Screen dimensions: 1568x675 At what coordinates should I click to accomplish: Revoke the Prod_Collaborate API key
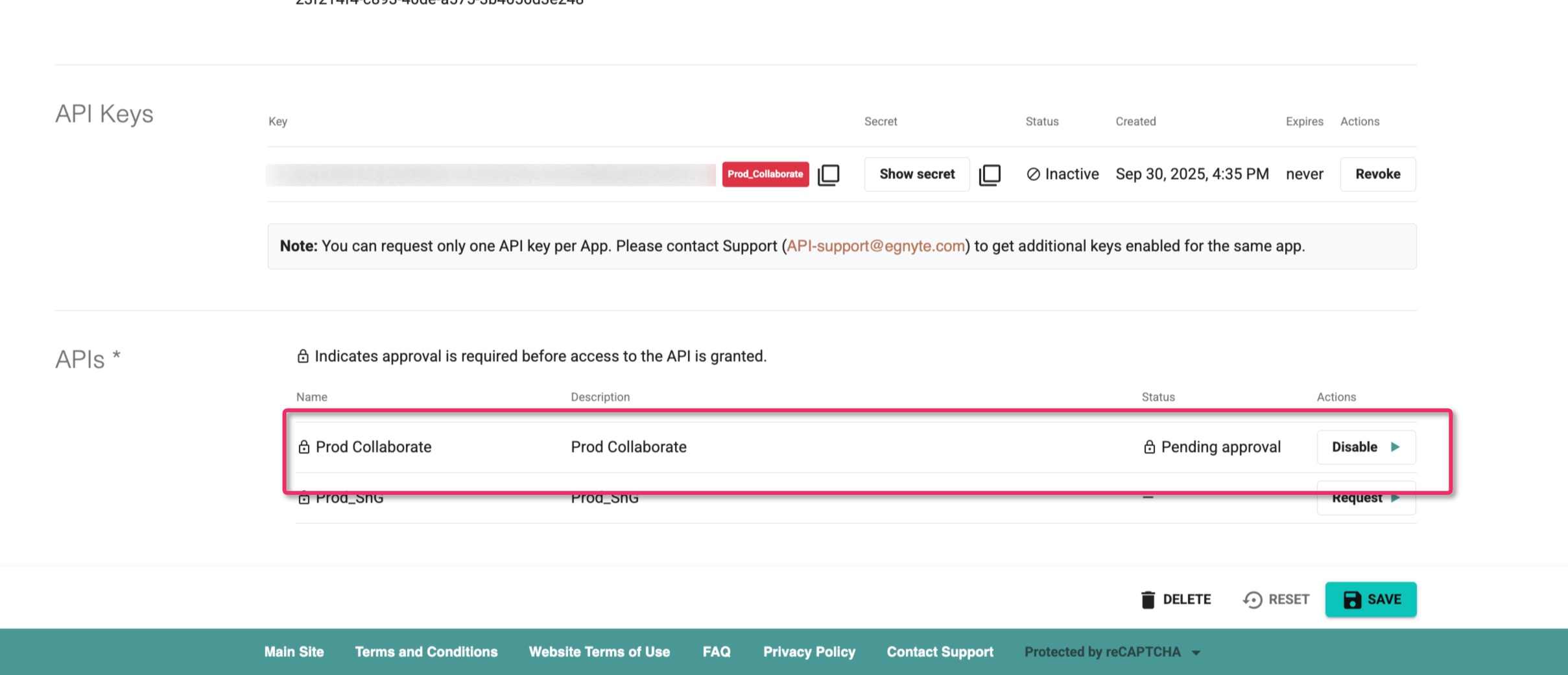[1377, 174]
